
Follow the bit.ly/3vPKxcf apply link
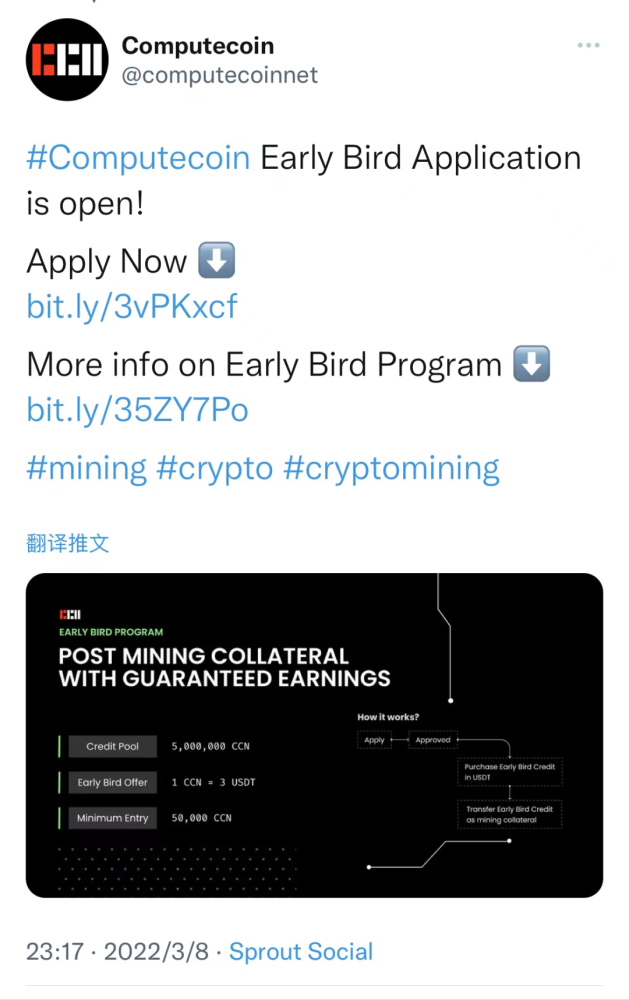pyautogui.click(x=132, y=306)
